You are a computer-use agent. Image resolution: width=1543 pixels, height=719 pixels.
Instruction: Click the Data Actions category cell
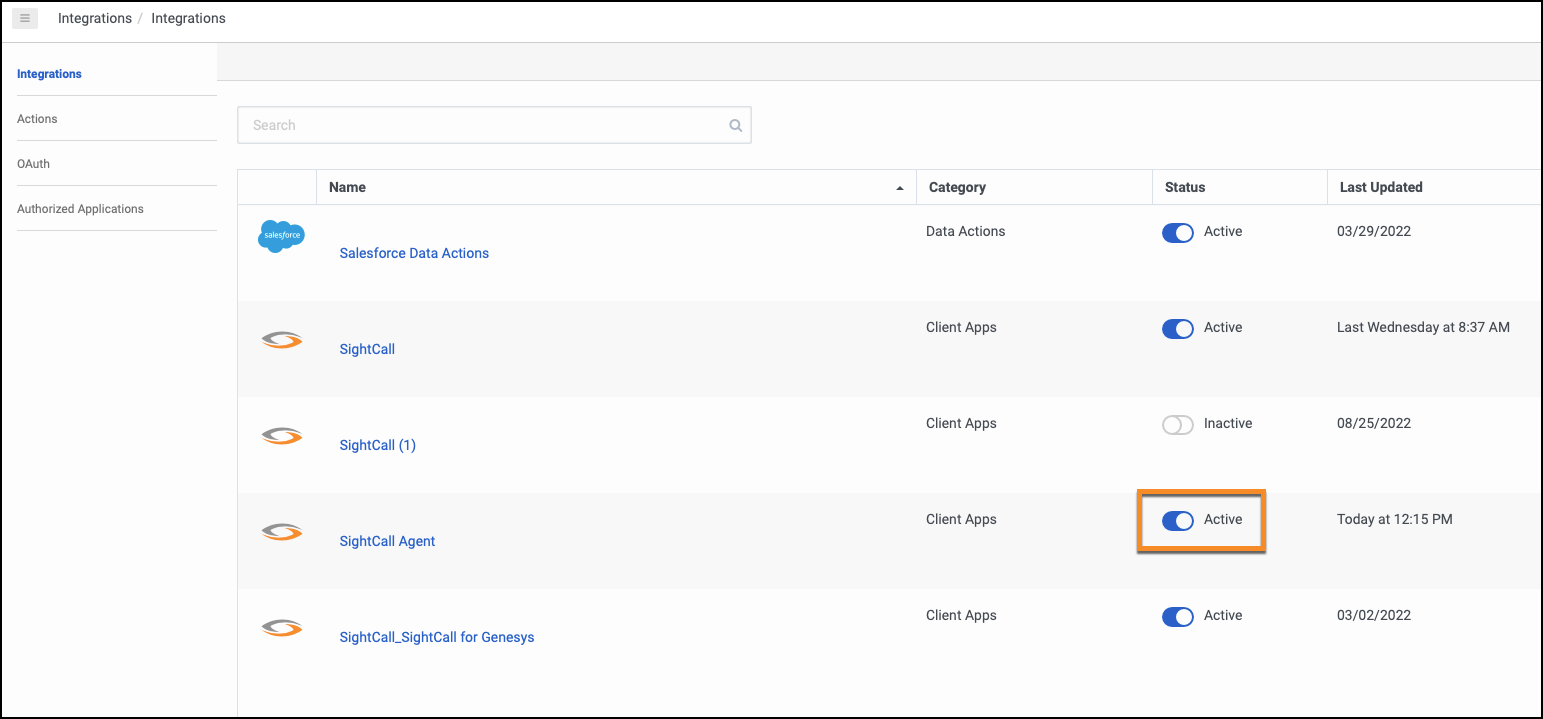pyautogui.click(x=966, y=231)
